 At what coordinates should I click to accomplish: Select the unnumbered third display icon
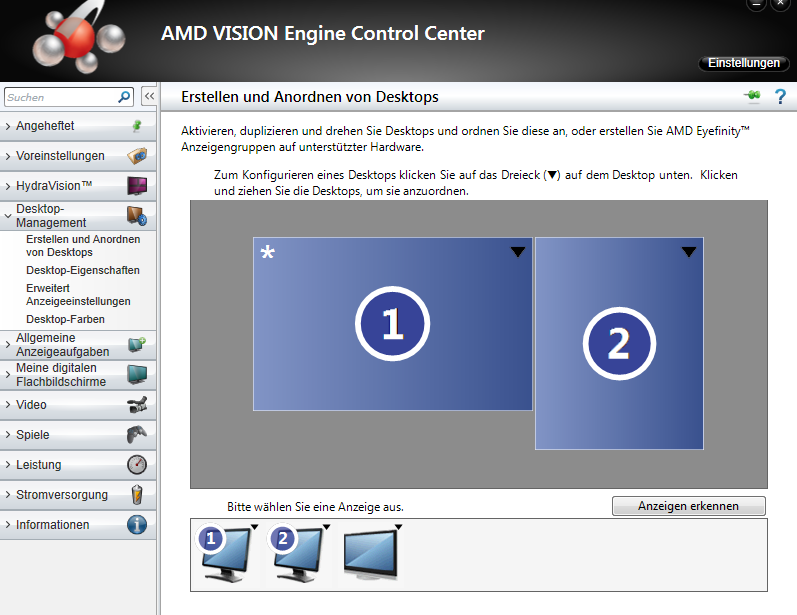[370, 554]
